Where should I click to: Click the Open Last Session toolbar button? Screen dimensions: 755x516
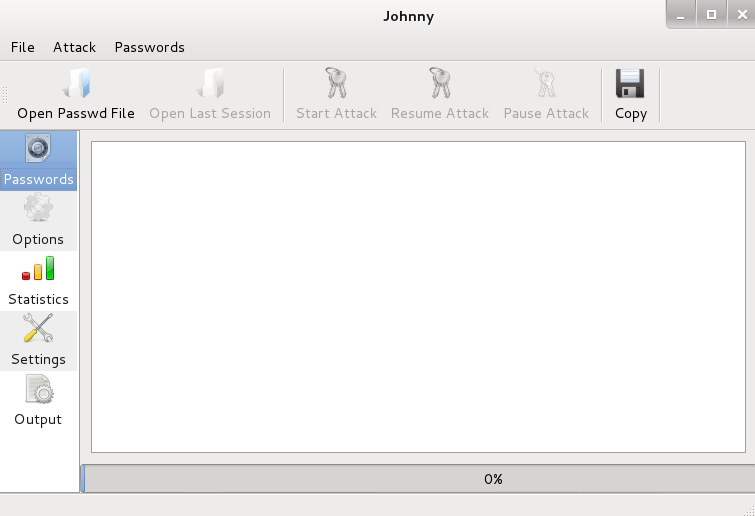point(210,95)
